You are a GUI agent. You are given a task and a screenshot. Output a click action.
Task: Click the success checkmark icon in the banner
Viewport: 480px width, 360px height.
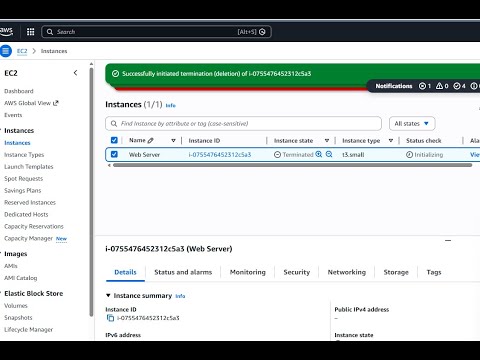(x=115, y=74)
